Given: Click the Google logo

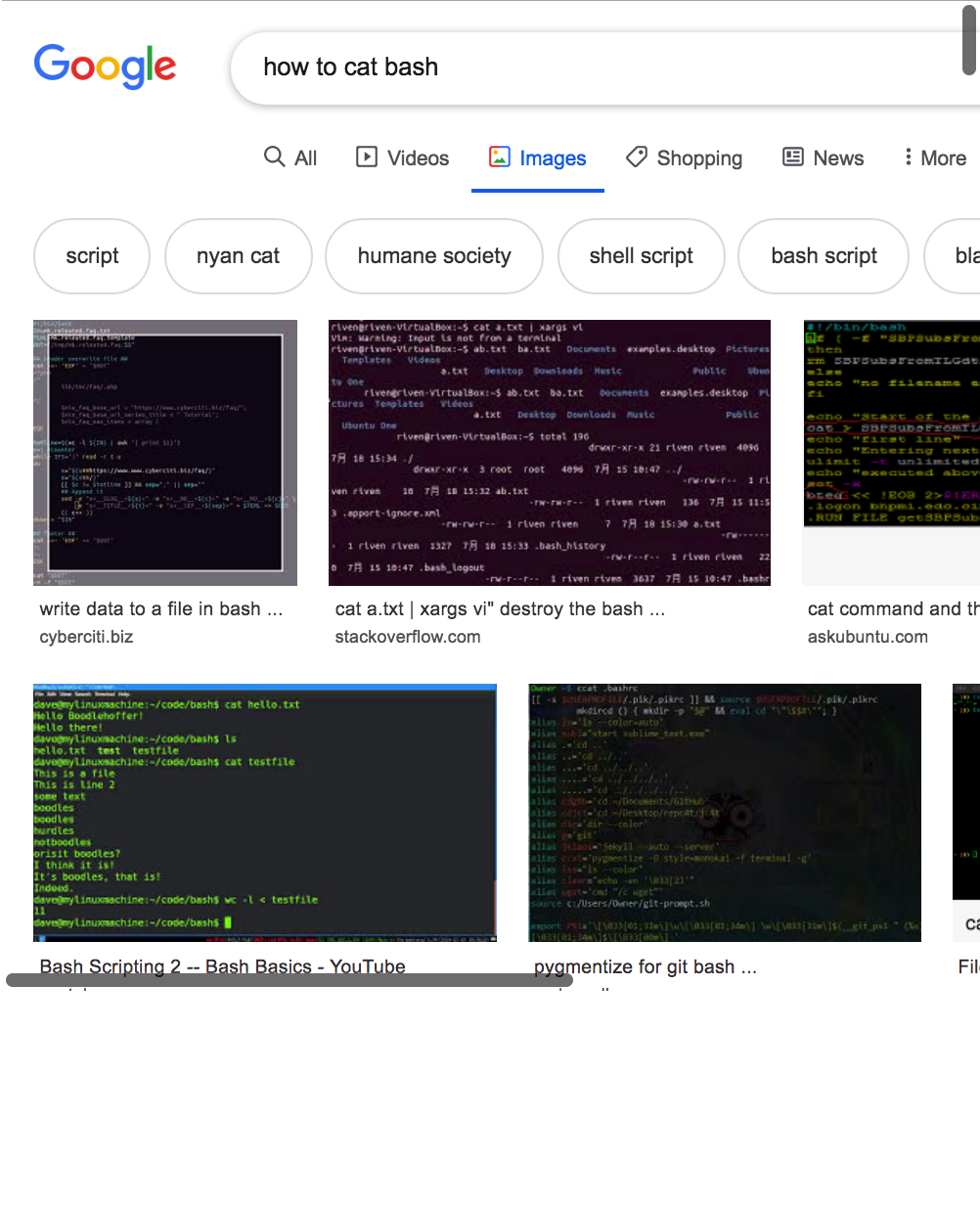Looking at the screenshot, I should coord(106,67).
